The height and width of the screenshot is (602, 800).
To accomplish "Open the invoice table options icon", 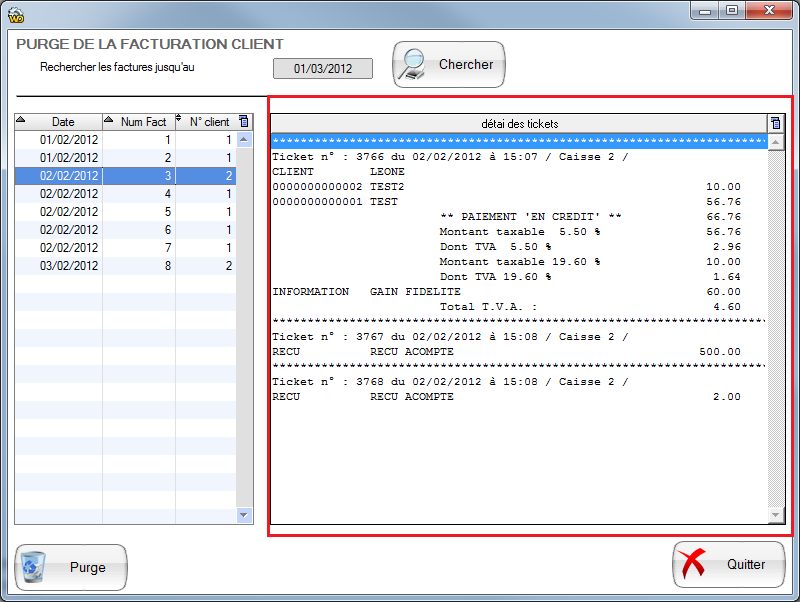I will [x=245, y=122].
